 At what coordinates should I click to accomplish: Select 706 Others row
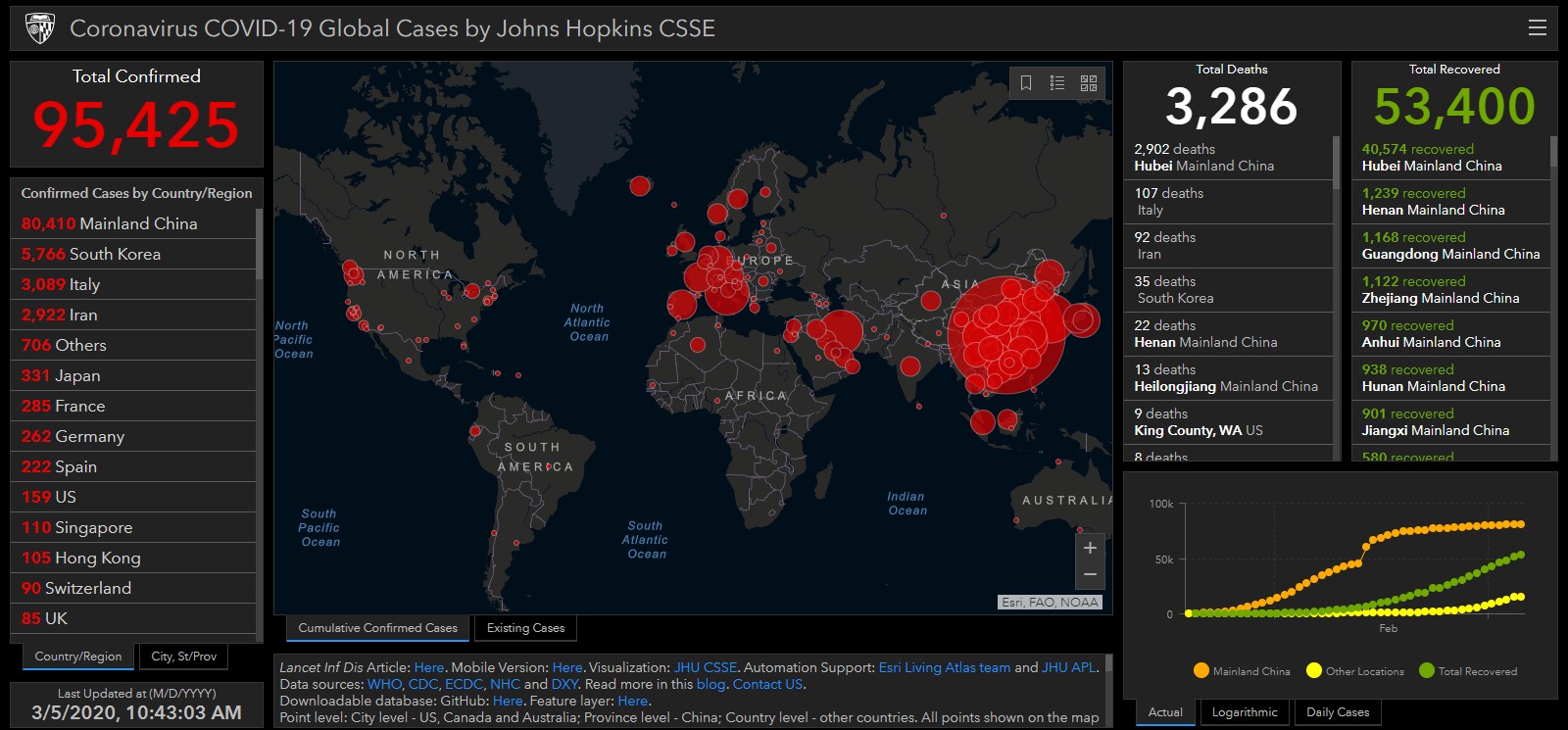click(133, 345)
